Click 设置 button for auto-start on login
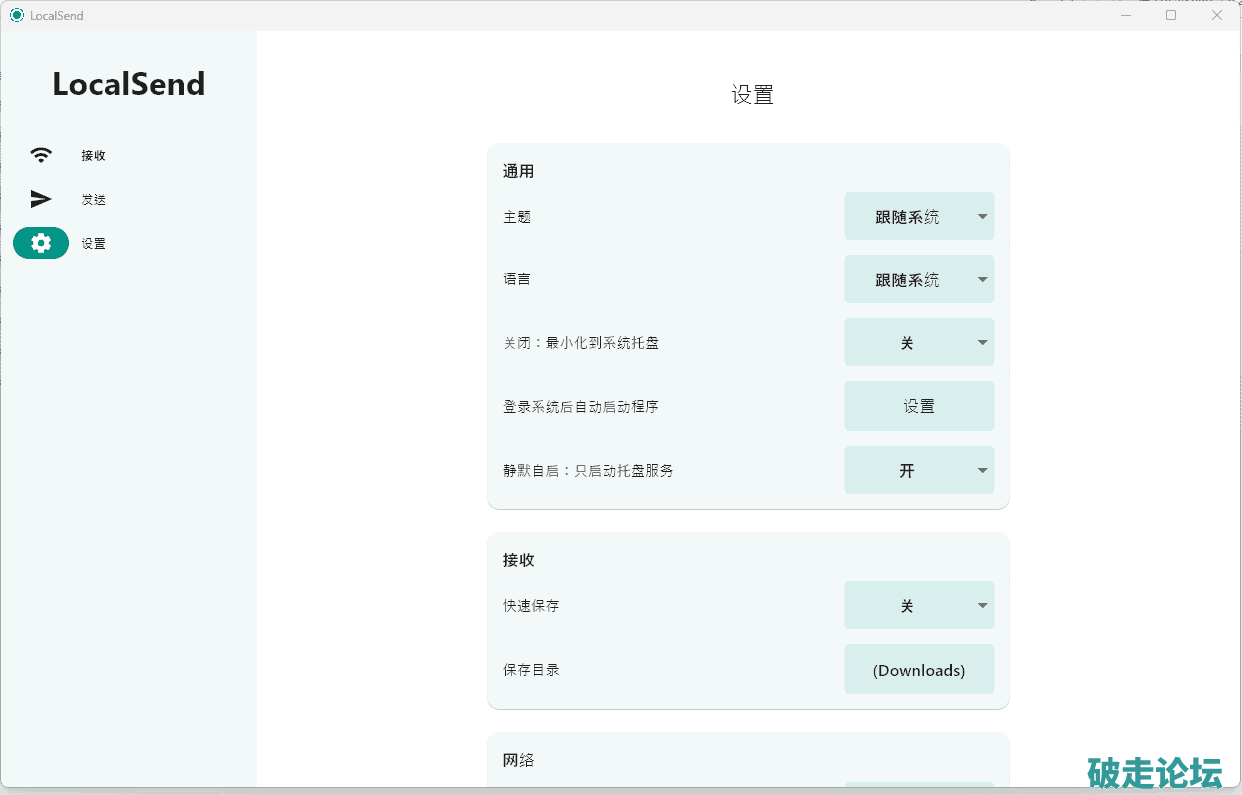1242x795 pixels. point(918,406)
